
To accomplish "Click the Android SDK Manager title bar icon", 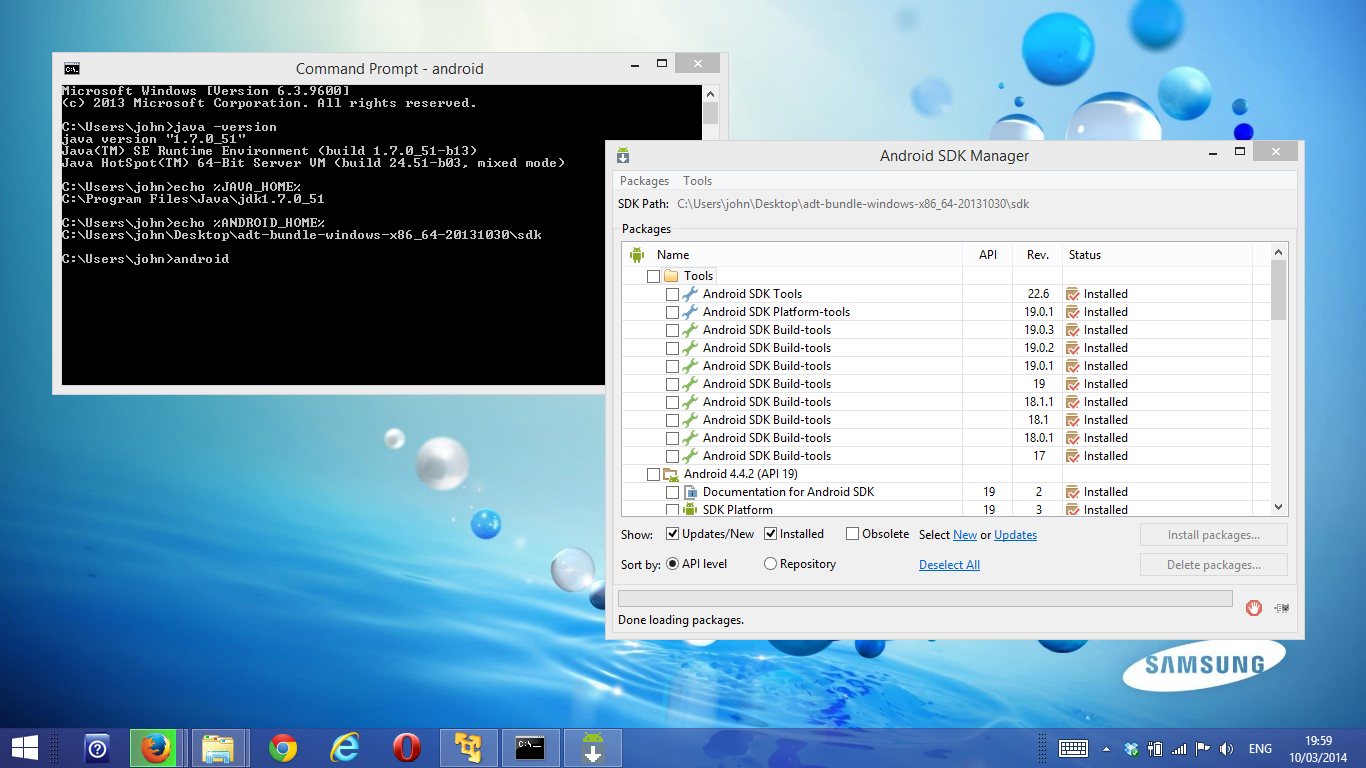I will click(x=623, y=155).
